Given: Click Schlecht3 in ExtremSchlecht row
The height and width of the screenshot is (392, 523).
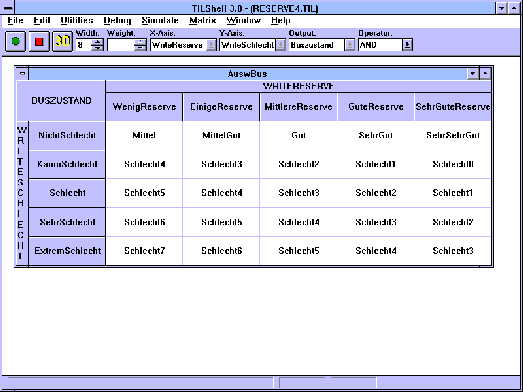Looking at the screenshot, I should pos(453,251).
